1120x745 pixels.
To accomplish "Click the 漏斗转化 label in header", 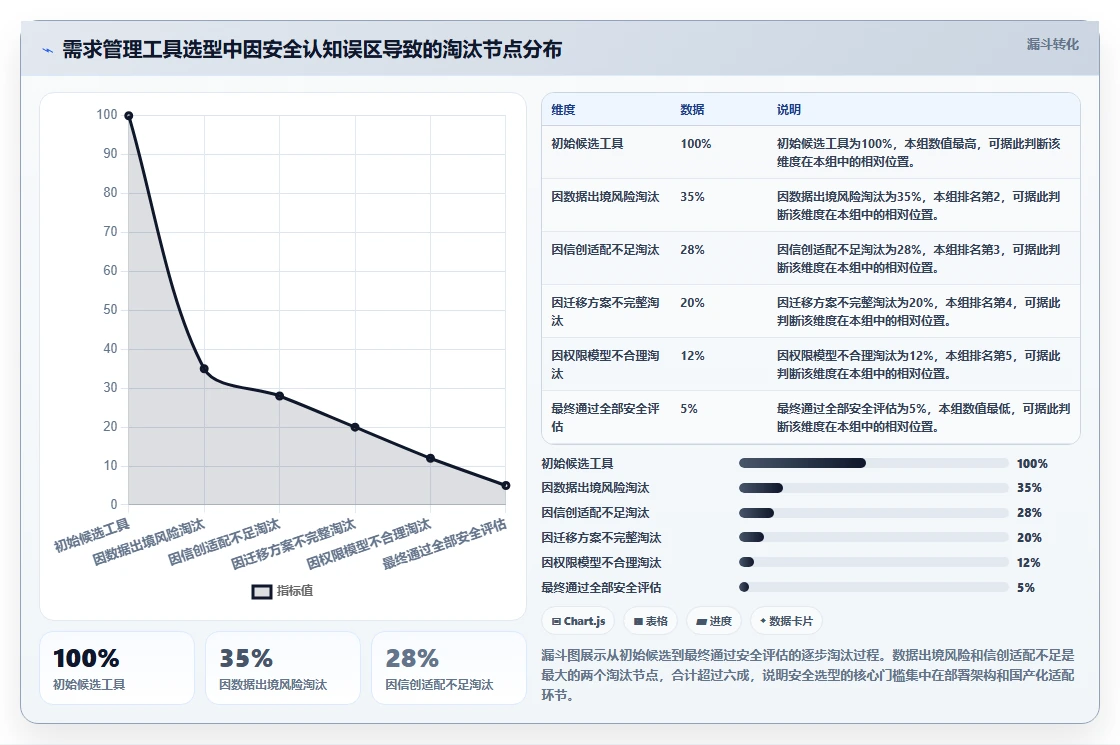I will click(1052, 44).
